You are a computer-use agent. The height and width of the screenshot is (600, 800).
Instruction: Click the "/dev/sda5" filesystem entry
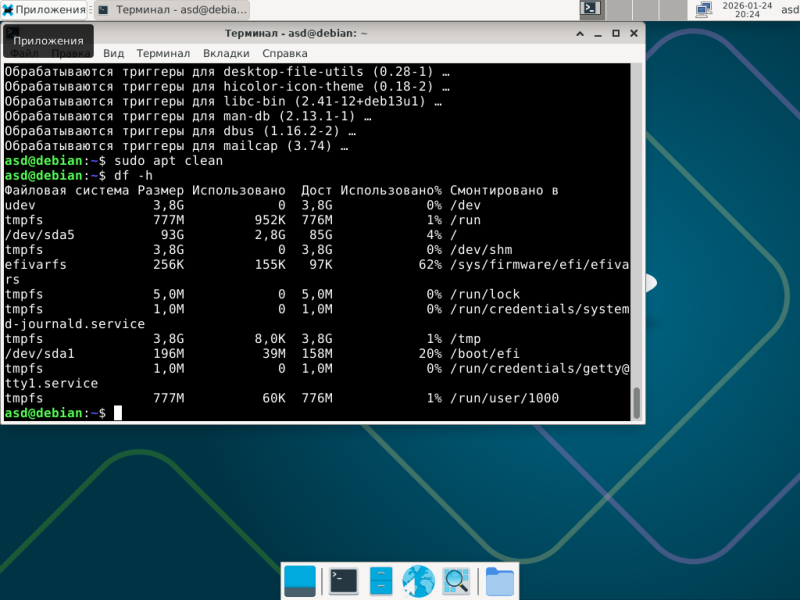39,235
